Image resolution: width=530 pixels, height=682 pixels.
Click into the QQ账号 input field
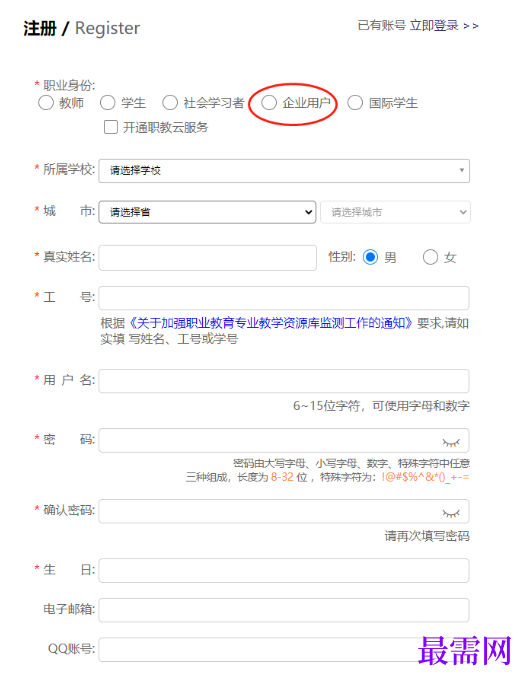click(284, 650)
